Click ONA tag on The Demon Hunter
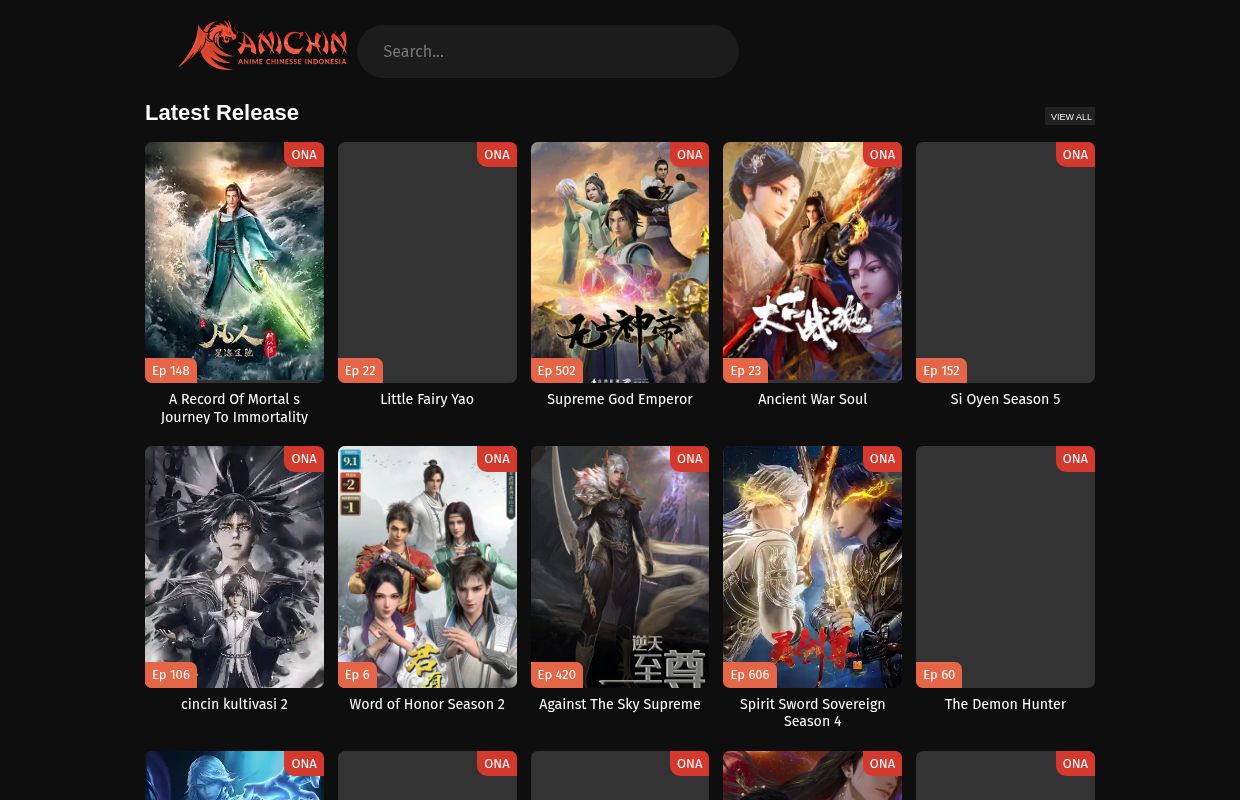Image resolution: width=1240 pixels, height=800 pixels. click(1075, 459)
